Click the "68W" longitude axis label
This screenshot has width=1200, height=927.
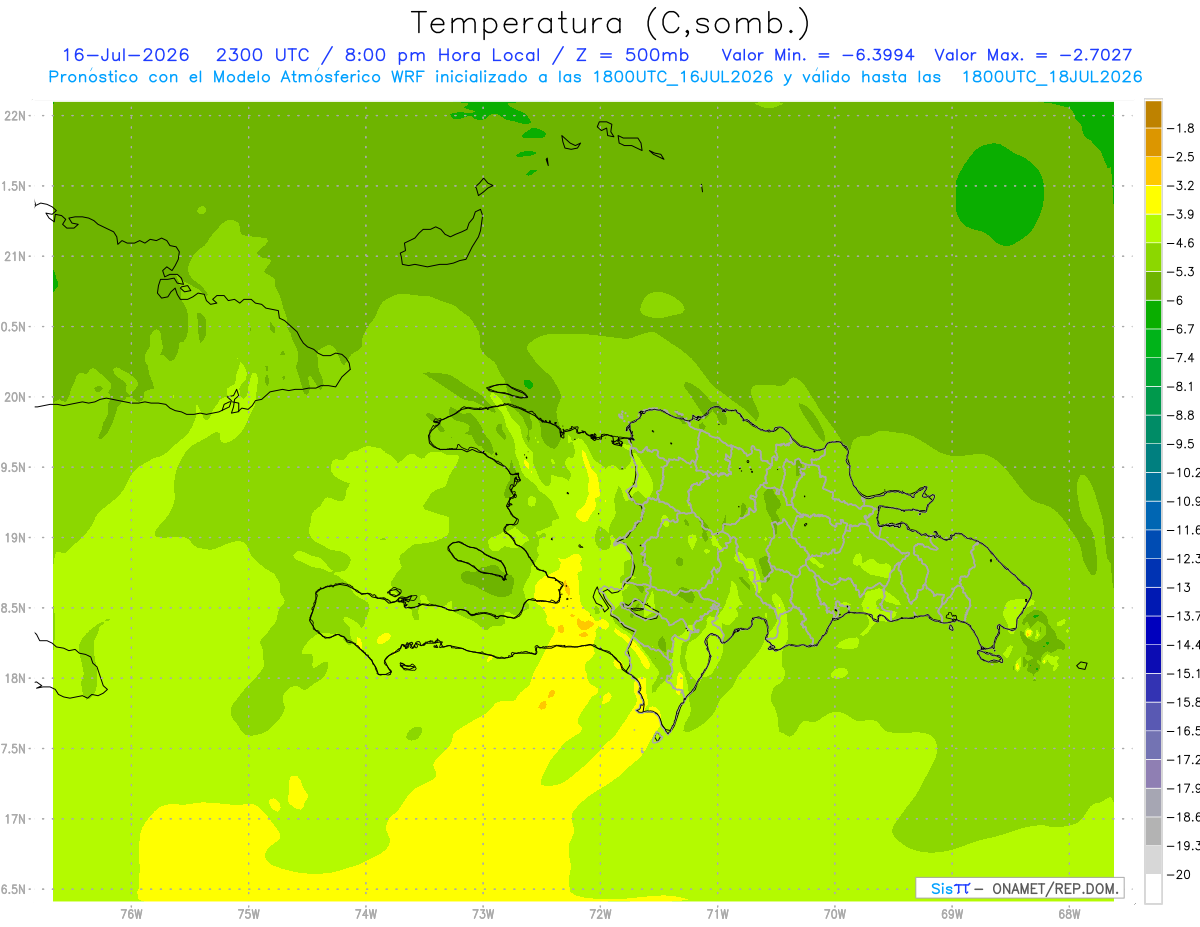coord(1069,915)
